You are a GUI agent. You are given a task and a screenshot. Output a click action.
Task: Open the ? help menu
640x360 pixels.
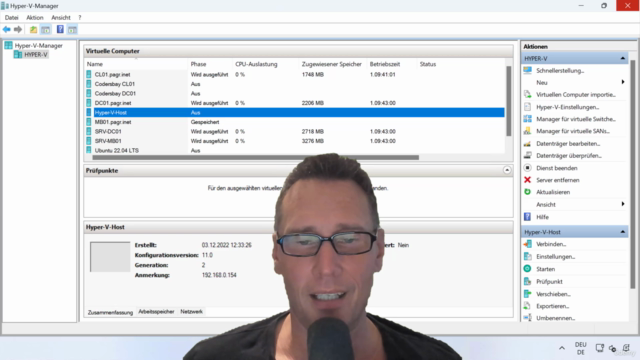coord(80,18)
